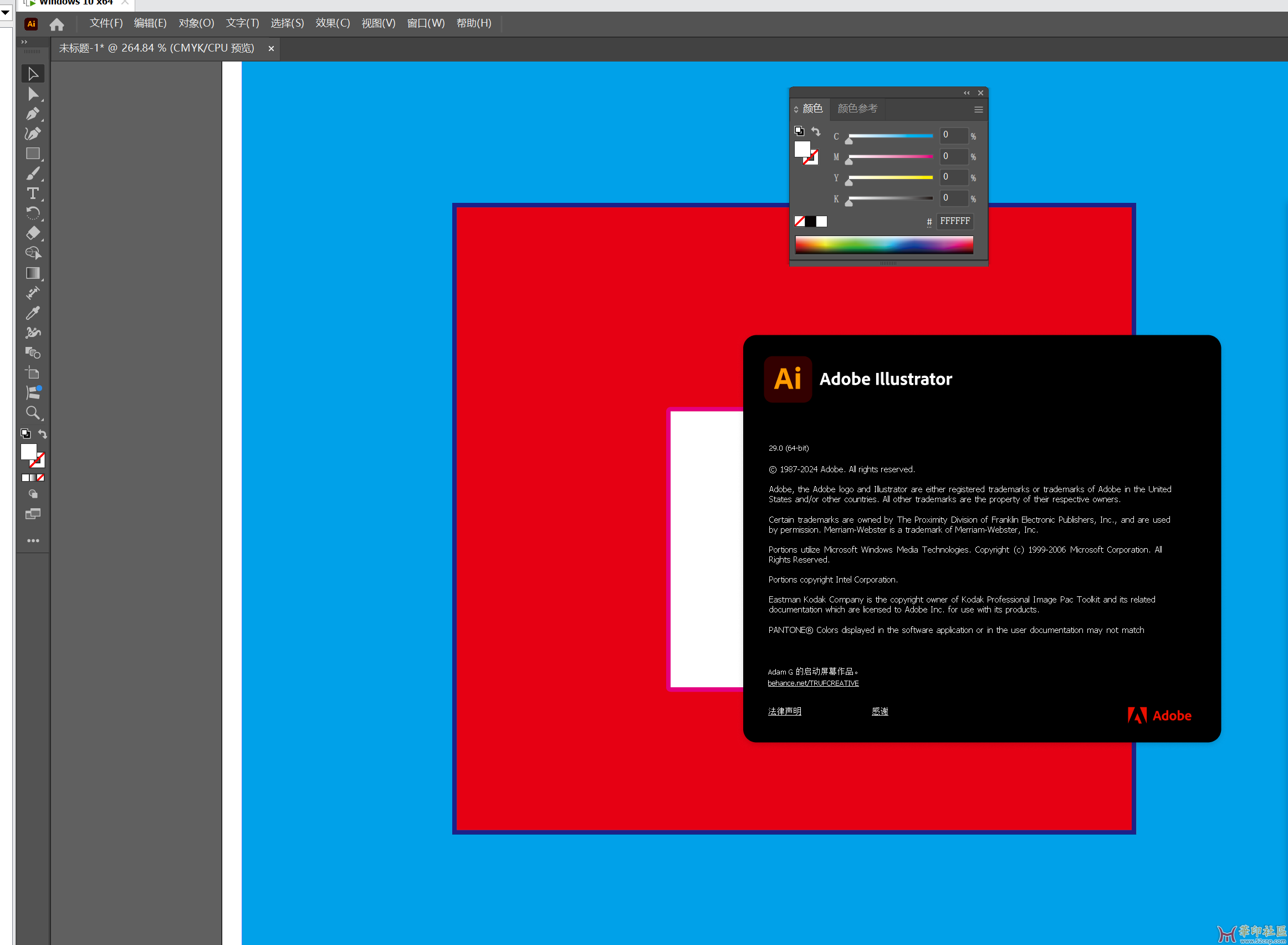Screen dimensions: 1288x945
Task: Open the 效果(C) menu
Action: click(x=333, y=23)
